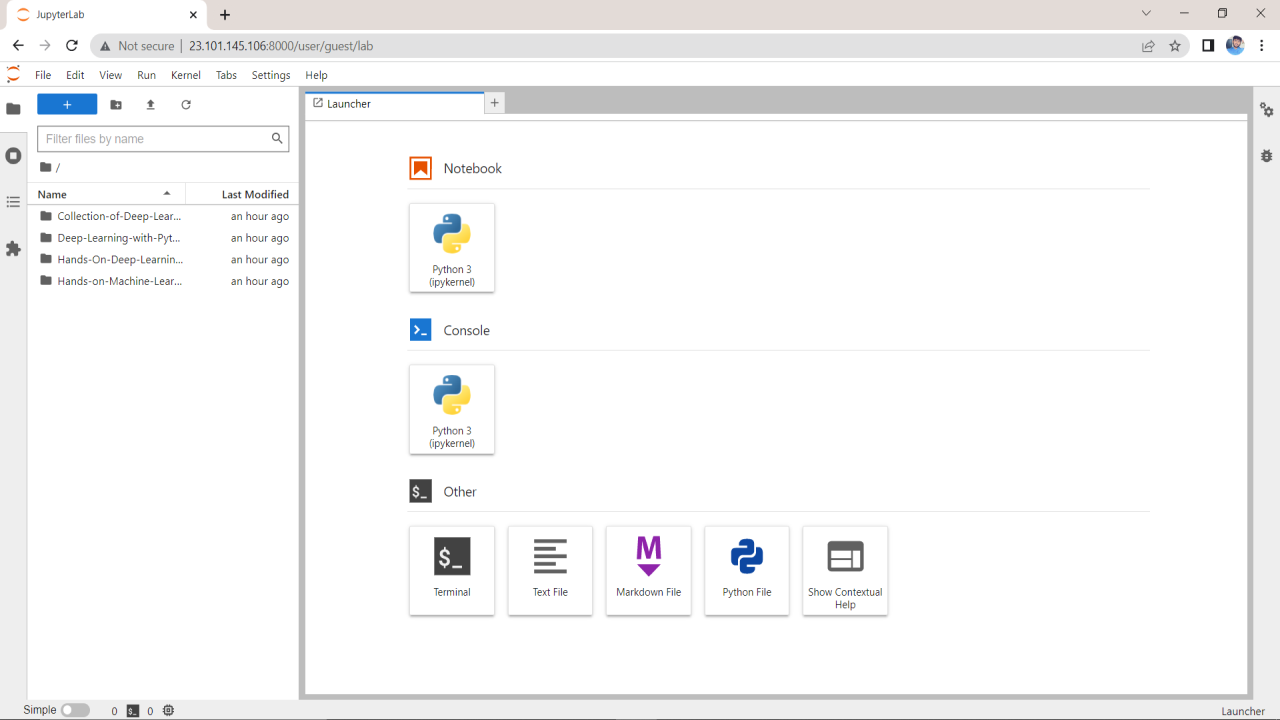The width and height of the screenshot is (1280, 720).
Task: Sort files by Name column
Action: click(x=106, y=194)
